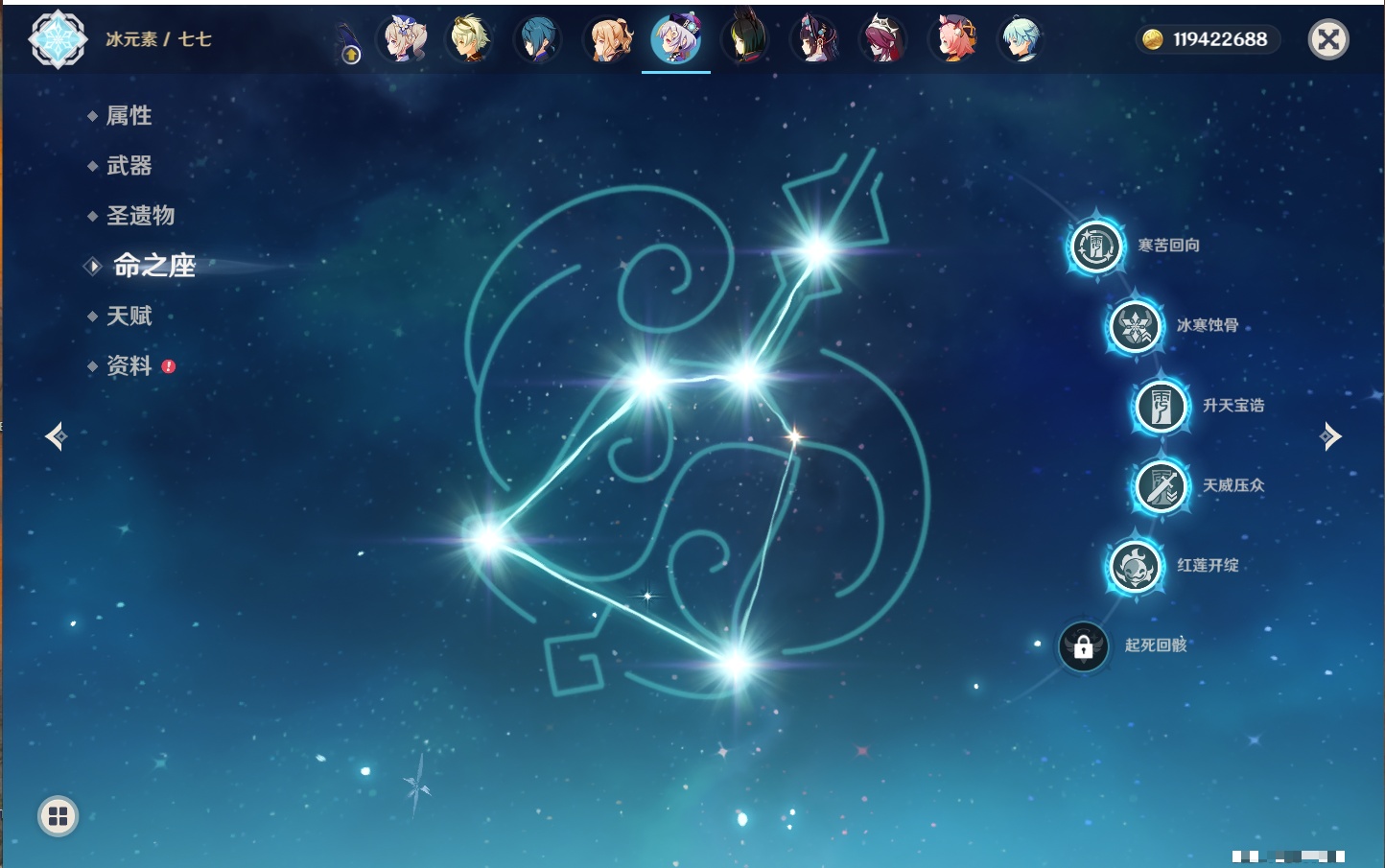Go to next character with right arrow
The image size is (1385, 868).
click(1330, 436)
